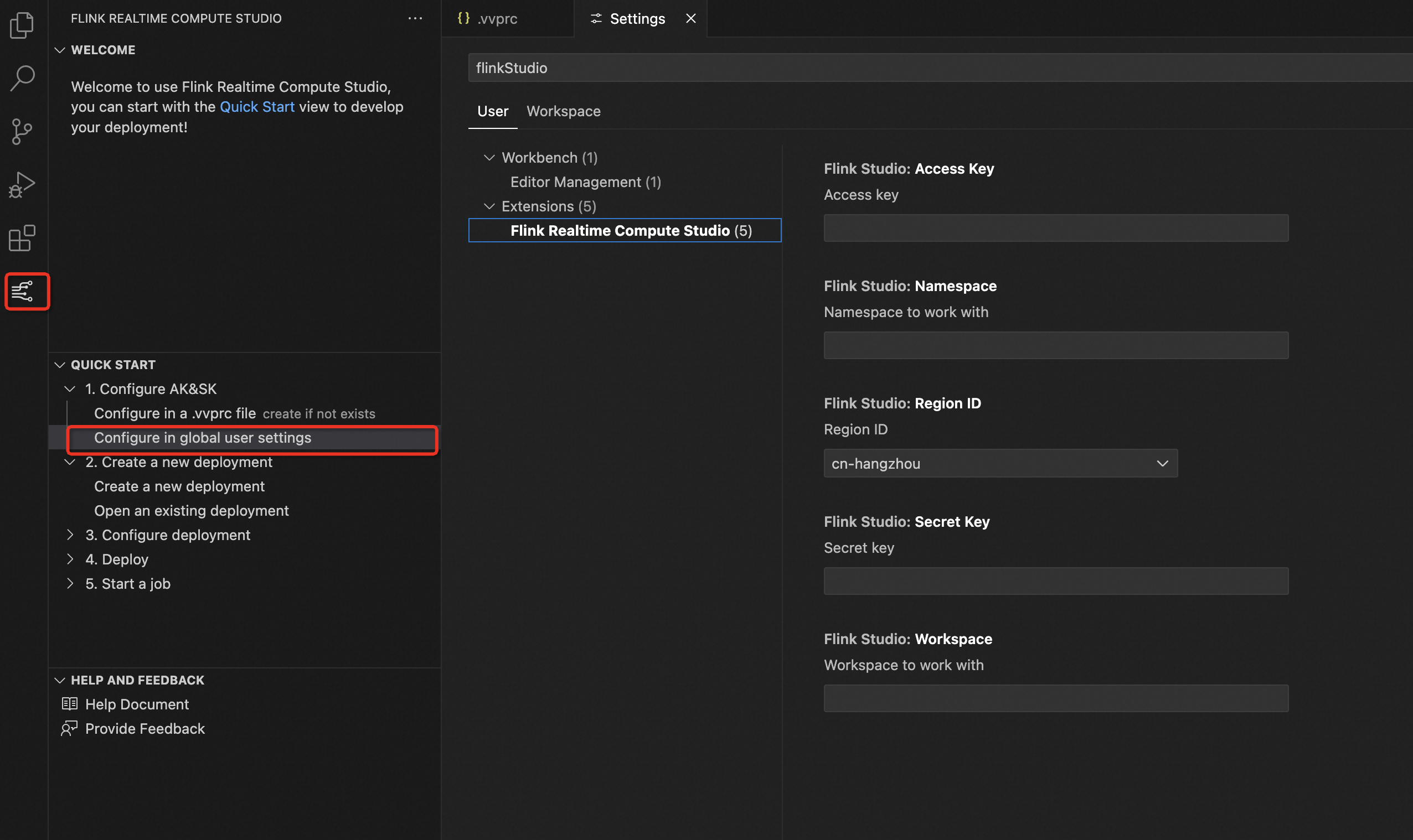
Task: Click the Provide Feedback person icon
Action: (69, 728)
